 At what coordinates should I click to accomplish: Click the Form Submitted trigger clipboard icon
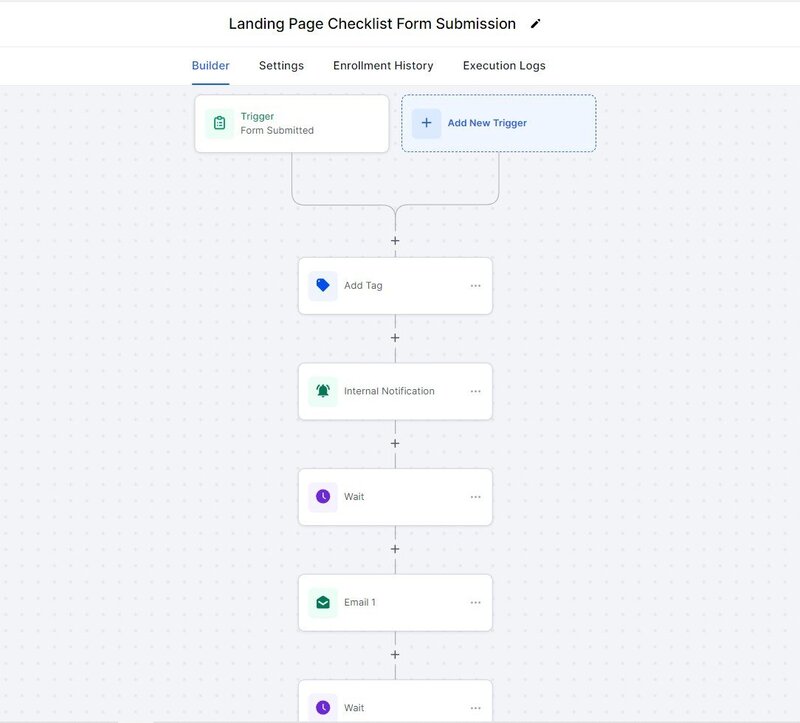pos(220,123)
